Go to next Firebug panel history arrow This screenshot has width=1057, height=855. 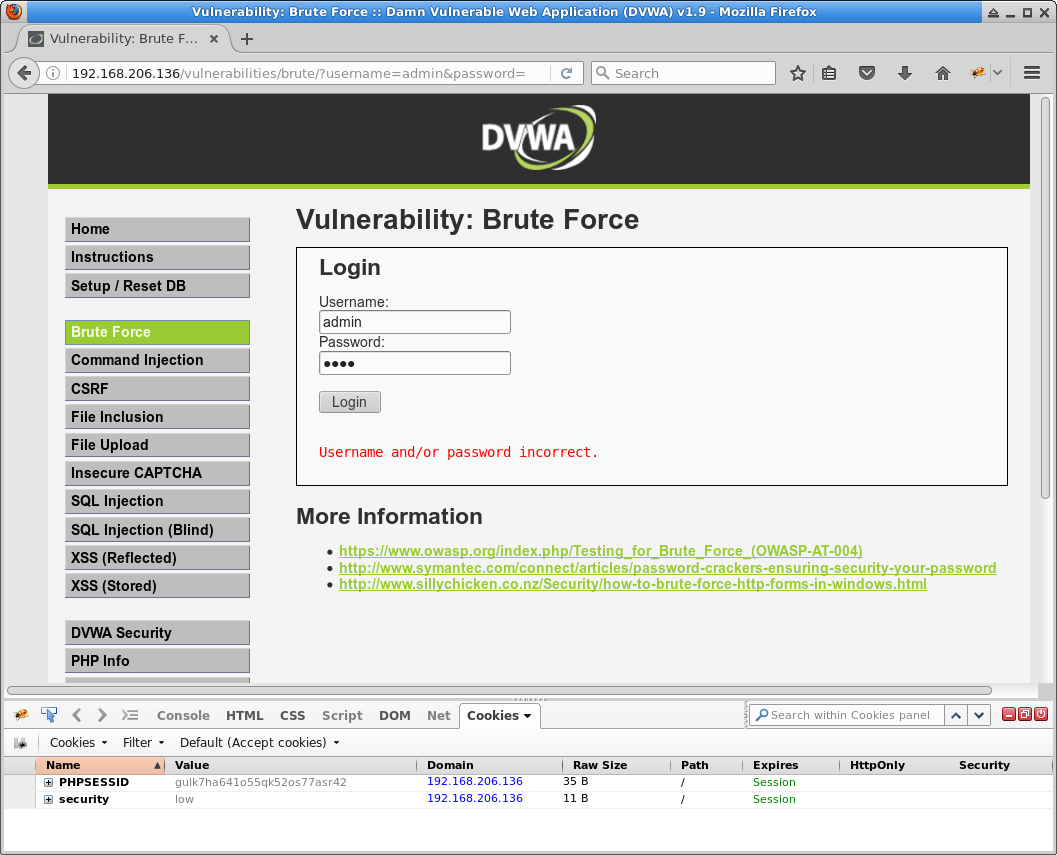(x=102, y=715)
